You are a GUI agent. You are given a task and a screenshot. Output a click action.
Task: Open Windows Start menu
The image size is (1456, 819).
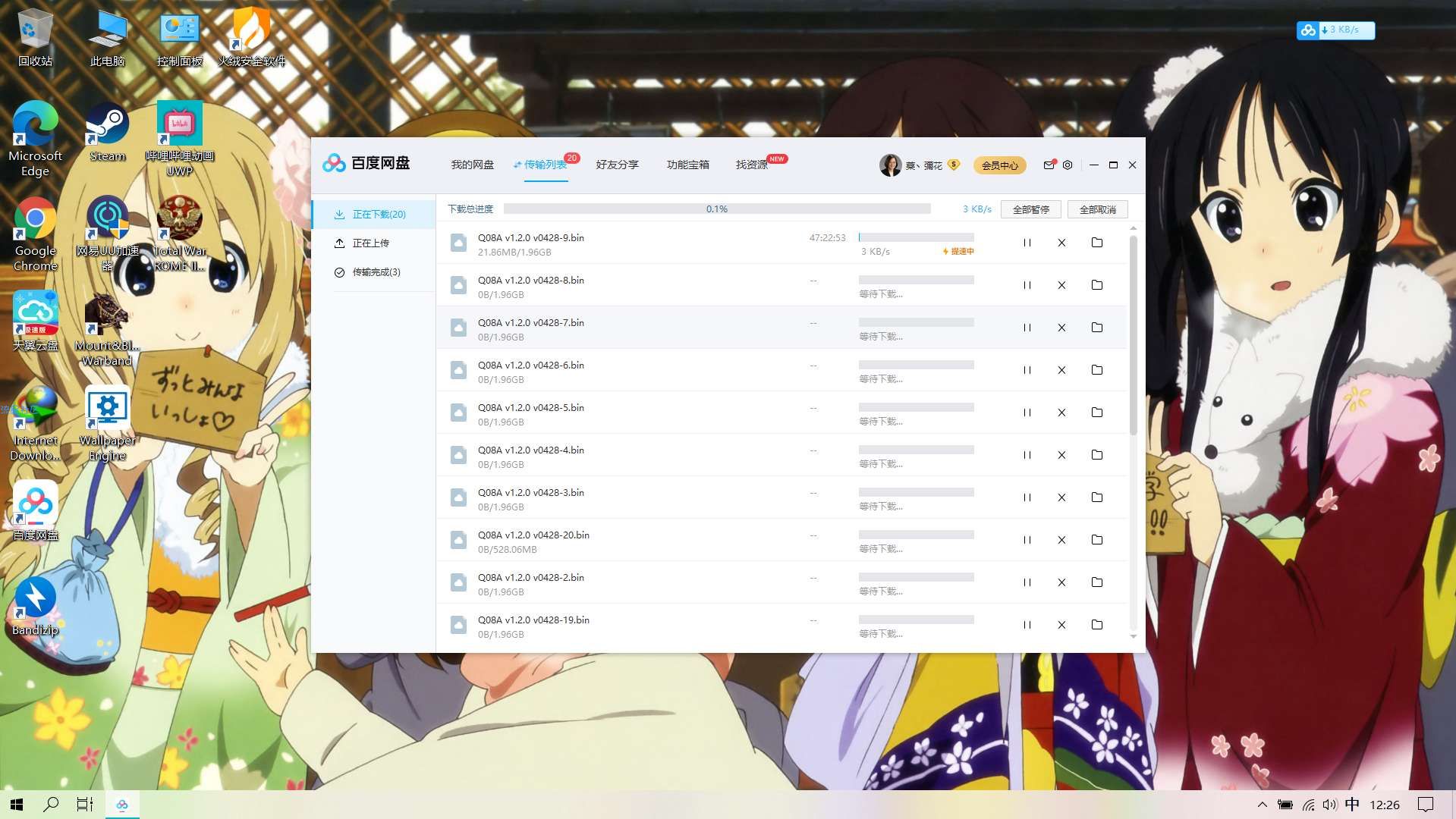(x=17, y=805)
